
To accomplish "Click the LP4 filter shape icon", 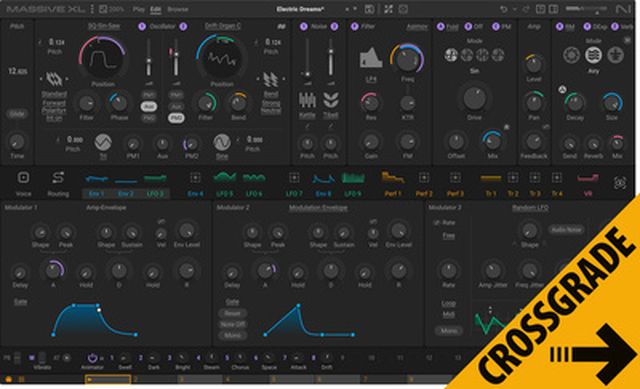I will [x=371, y=58].
